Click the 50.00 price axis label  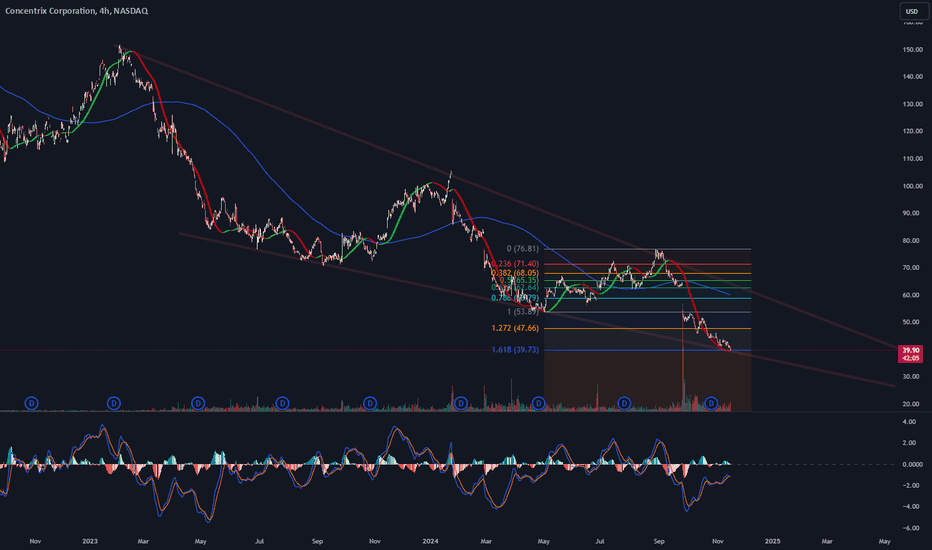point(912,322)
